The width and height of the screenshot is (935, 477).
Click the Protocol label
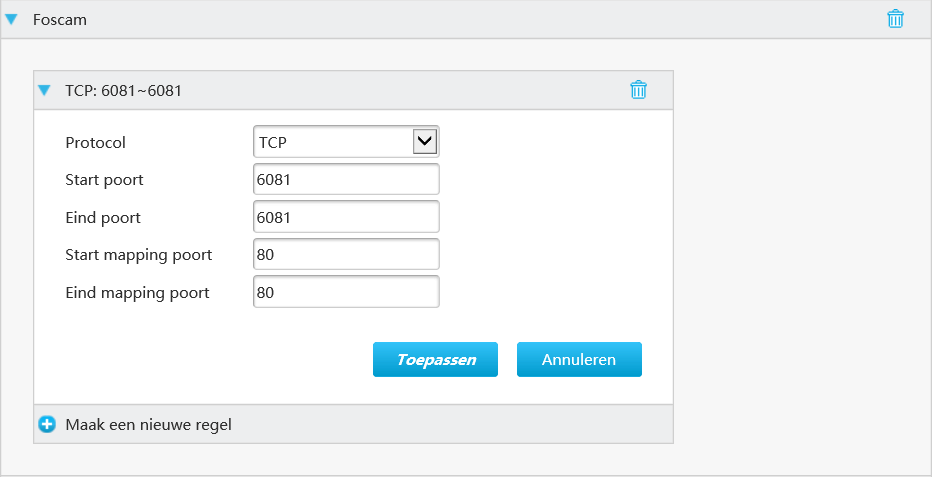[x=96, y=142]
